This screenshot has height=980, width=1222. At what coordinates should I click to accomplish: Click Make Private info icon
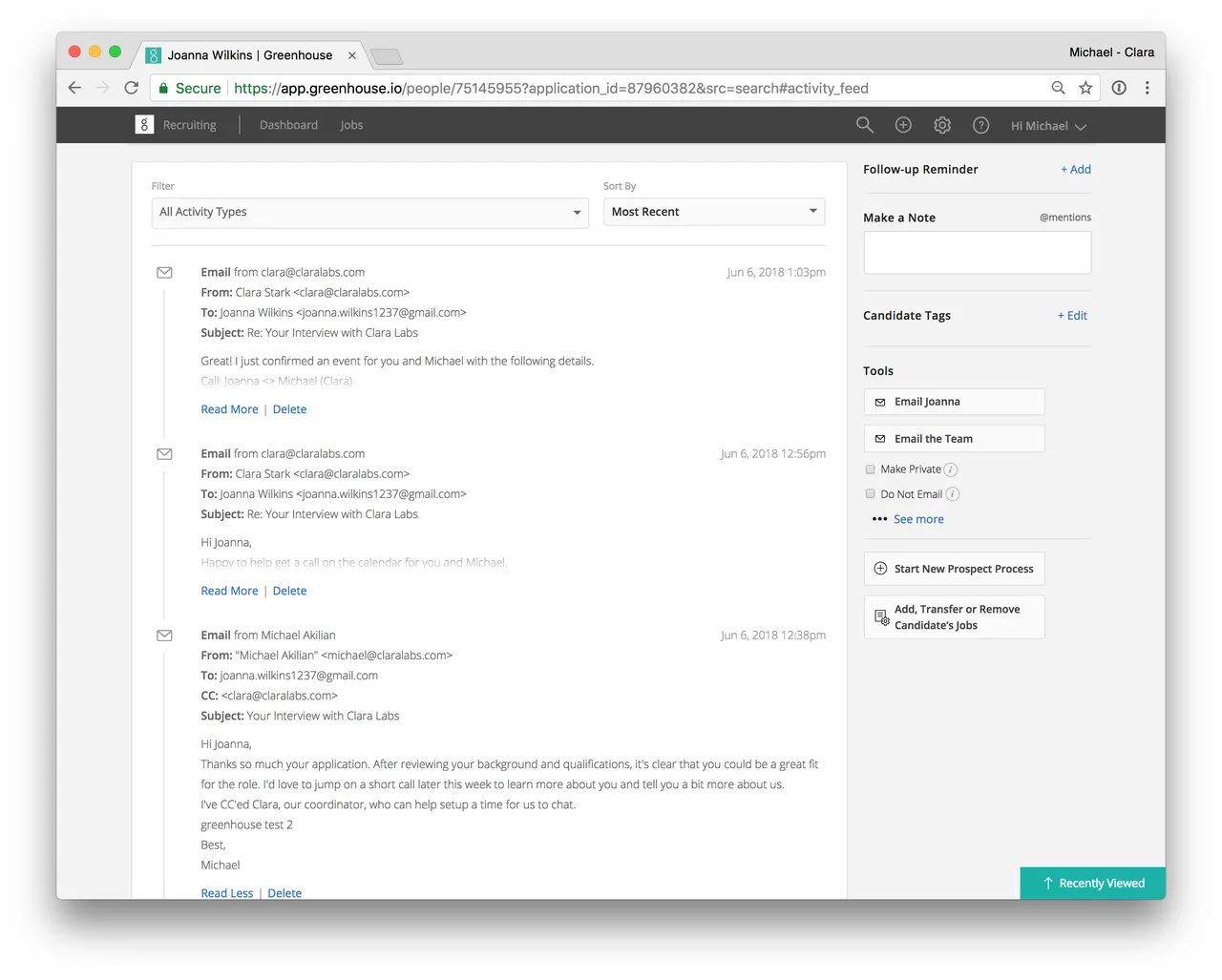(951, 469)
